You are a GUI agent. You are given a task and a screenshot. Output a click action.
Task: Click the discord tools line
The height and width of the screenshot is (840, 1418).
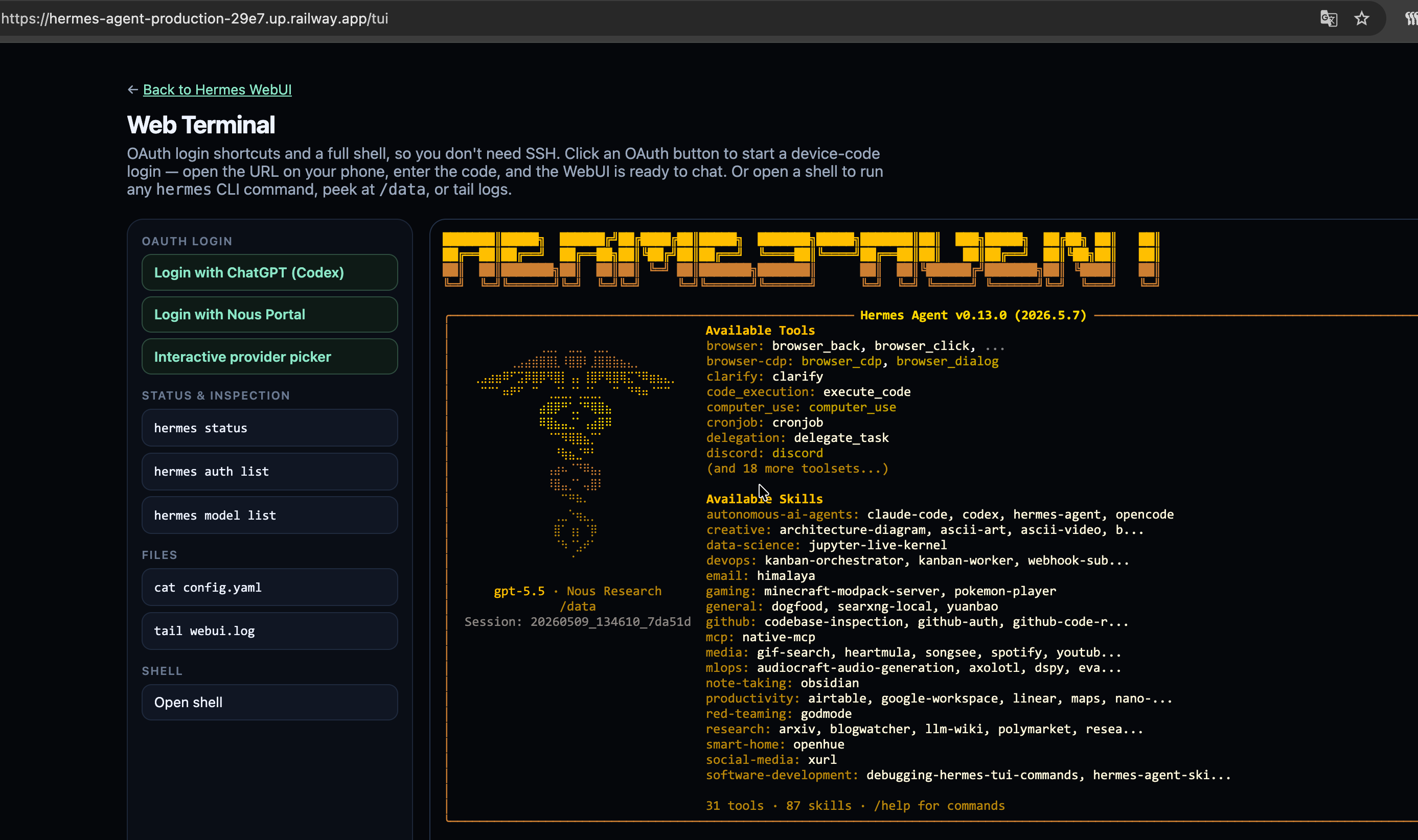(x=765, y=453)
